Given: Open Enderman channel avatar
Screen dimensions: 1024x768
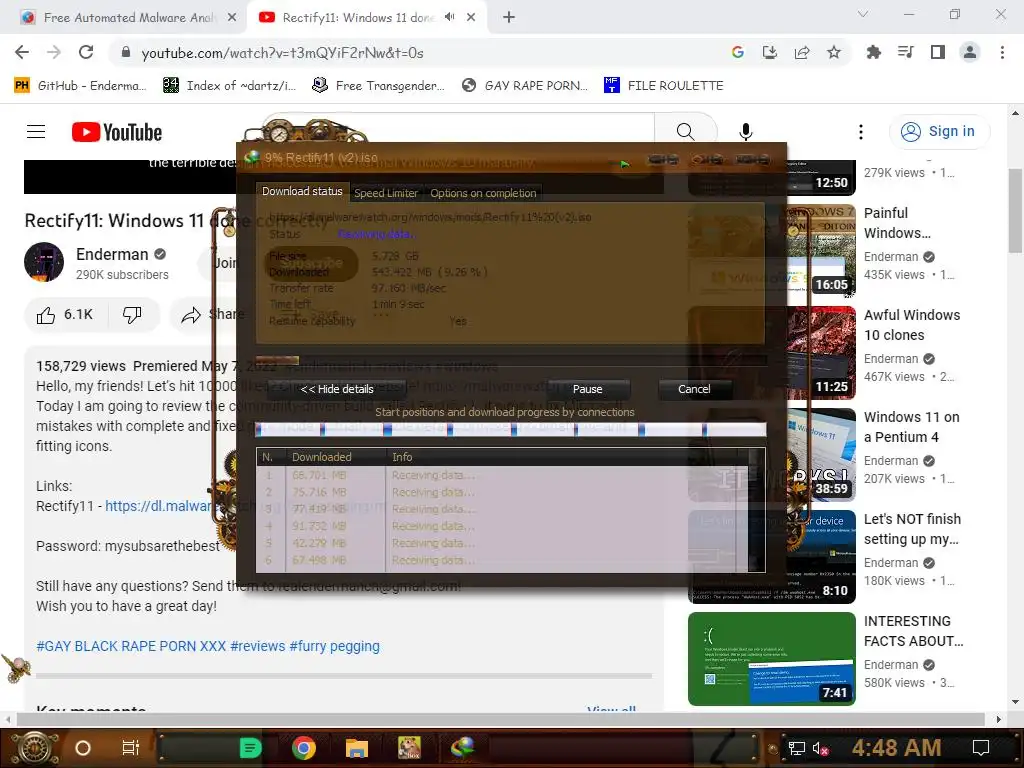Looking at the screenshot, I should [x=44, y=262].
